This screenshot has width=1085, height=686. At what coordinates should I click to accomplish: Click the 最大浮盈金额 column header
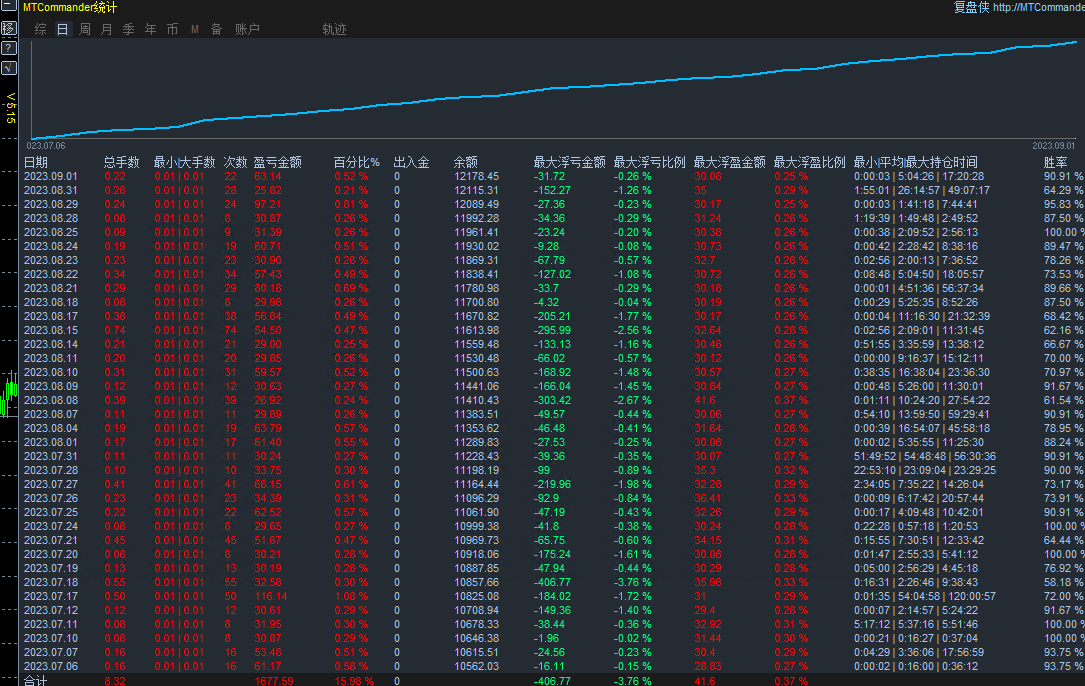pos(730,162)
